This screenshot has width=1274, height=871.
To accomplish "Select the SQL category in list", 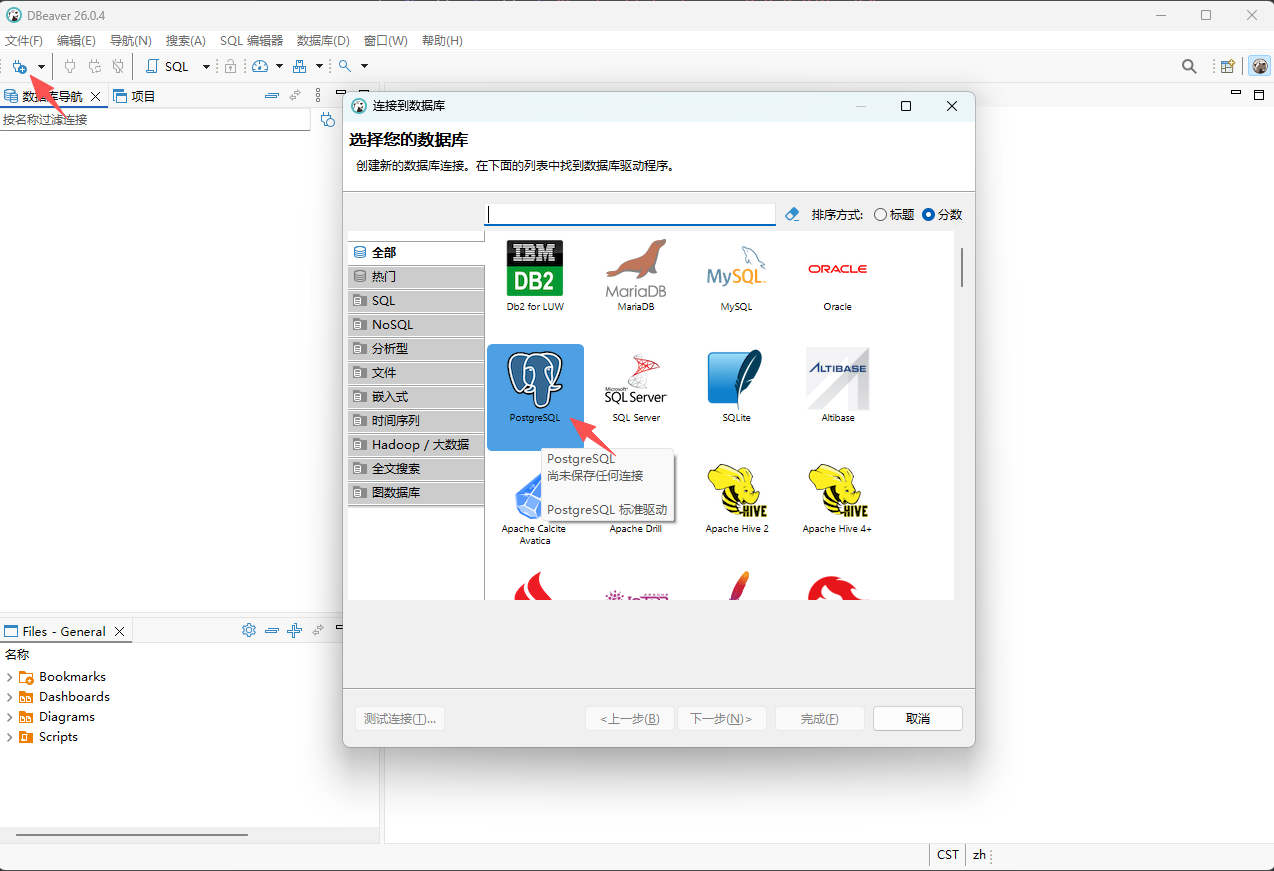I will pos(416,300).
